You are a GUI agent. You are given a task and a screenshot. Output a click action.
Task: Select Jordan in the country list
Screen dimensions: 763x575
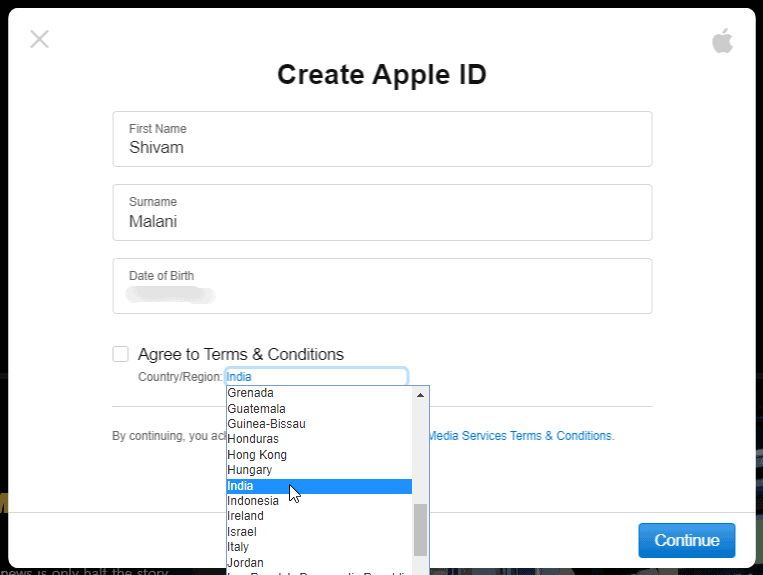(x=319, y=562)
